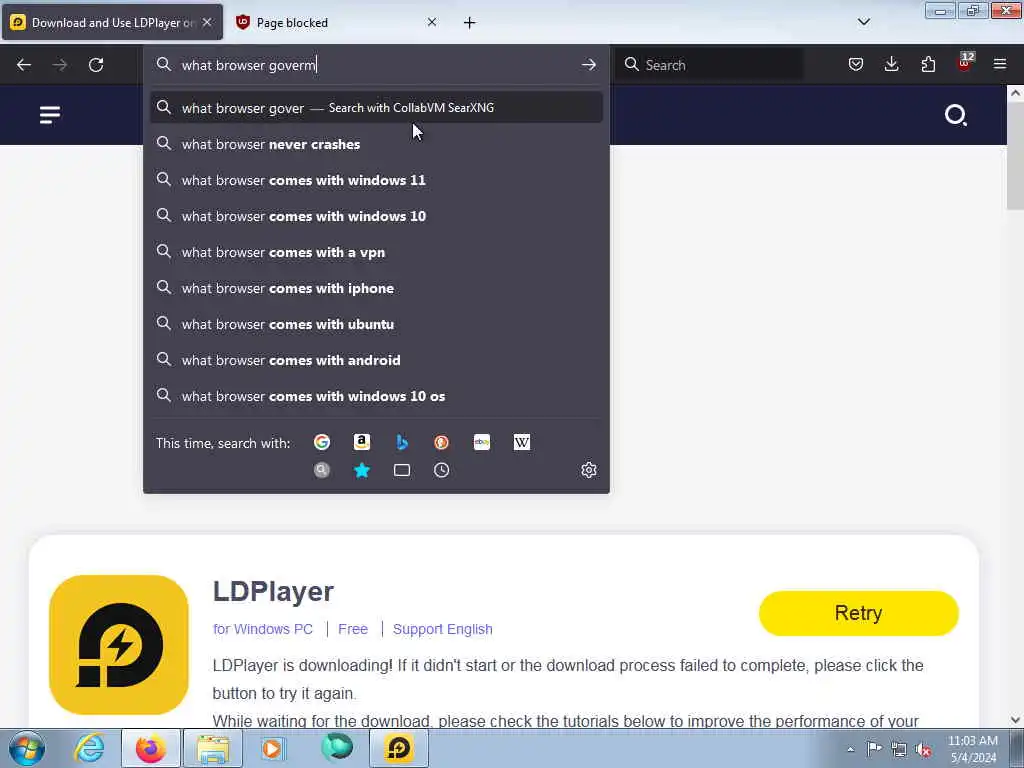Click the large LDPlayer logo image
This screenshot has height=768, width=1024.
coord(119,645)
